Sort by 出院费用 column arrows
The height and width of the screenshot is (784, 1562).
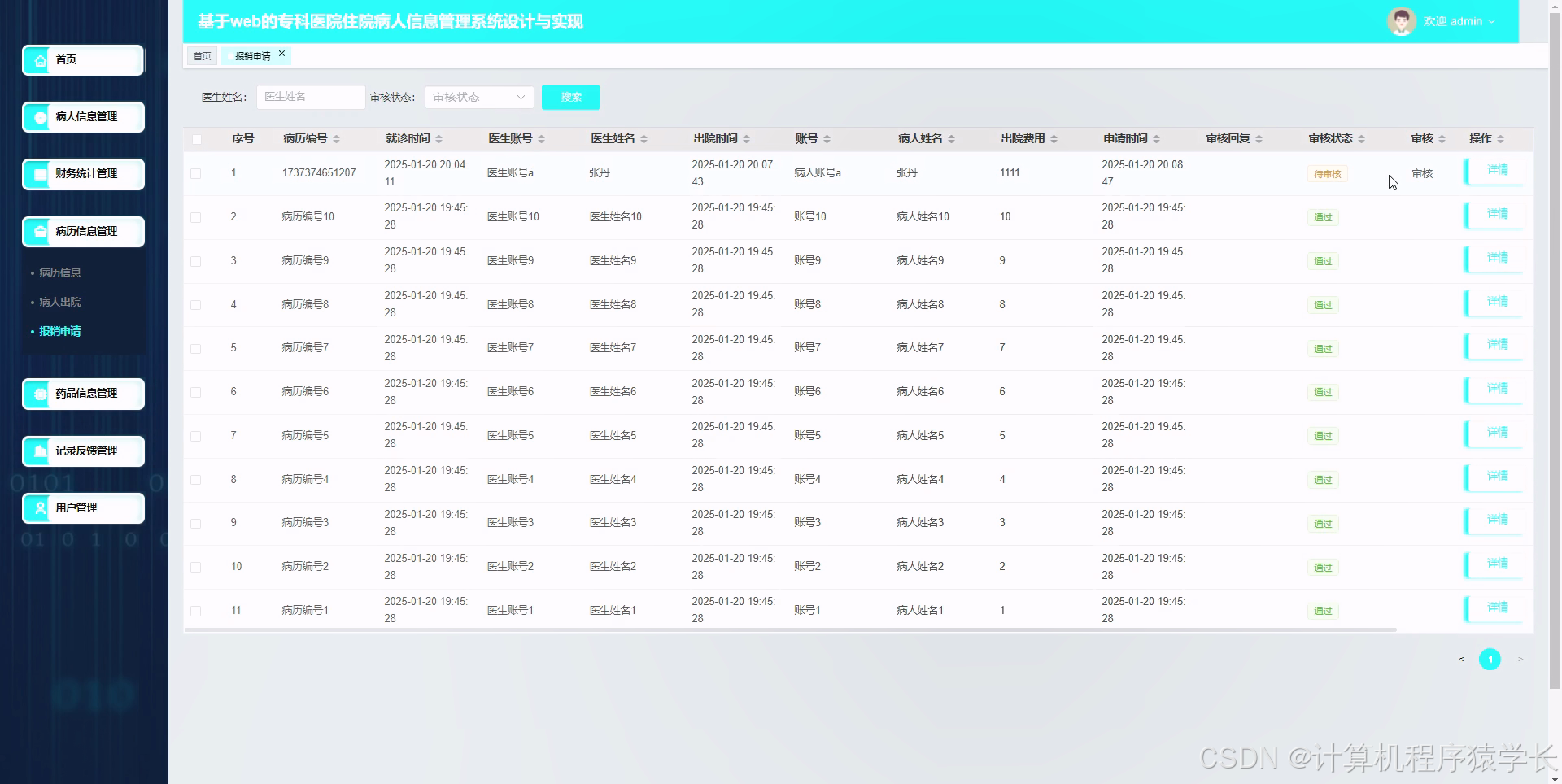pyautogui.click(x=1054, y=139)
